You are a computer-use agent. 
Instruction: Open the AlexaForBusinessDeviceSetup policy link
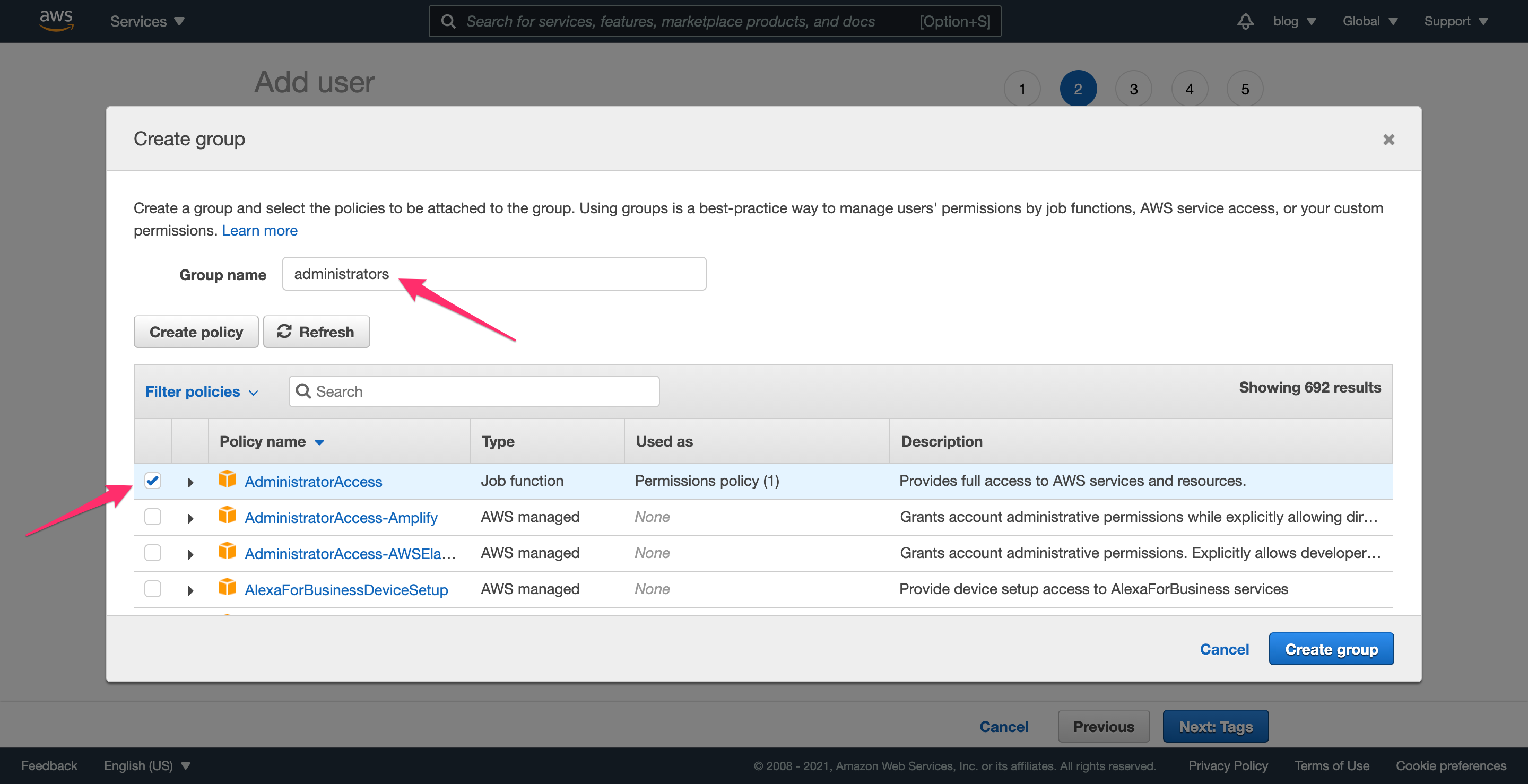click(x=346, y=590)
